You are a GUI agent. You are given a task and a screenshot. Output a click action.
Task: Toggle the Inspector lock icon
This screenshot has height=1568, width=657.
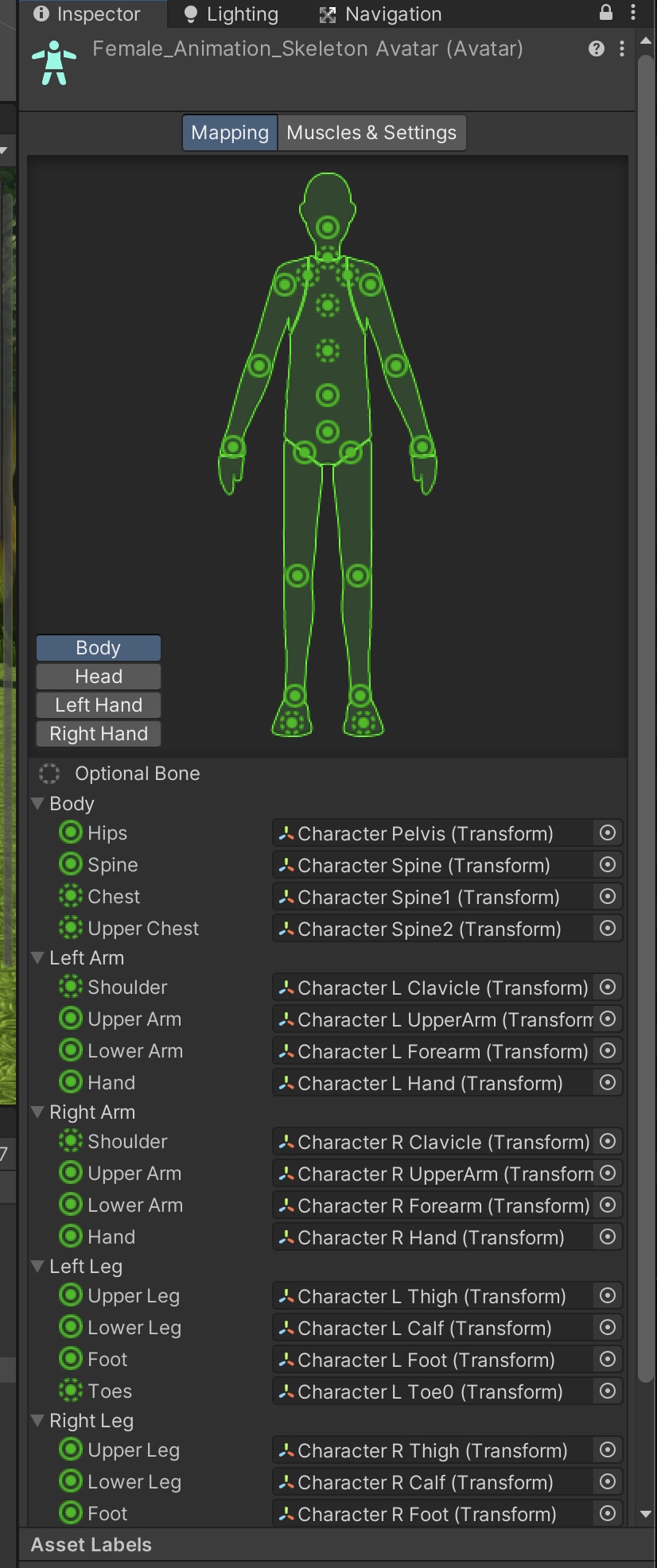(x=606, y=13)
